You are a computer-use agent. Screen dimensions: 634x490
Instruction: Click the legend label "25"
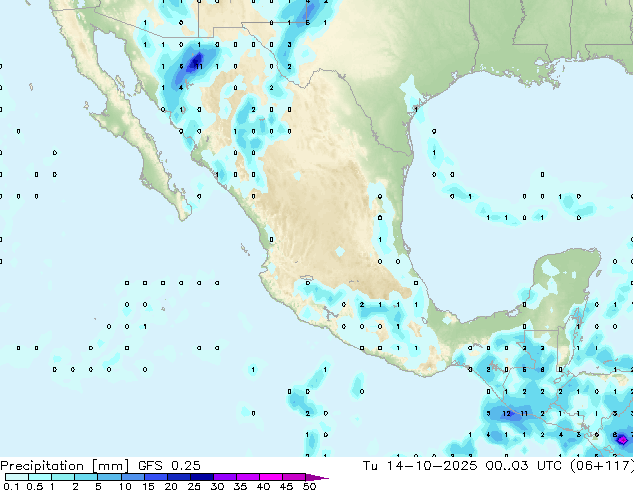point(194,486)
